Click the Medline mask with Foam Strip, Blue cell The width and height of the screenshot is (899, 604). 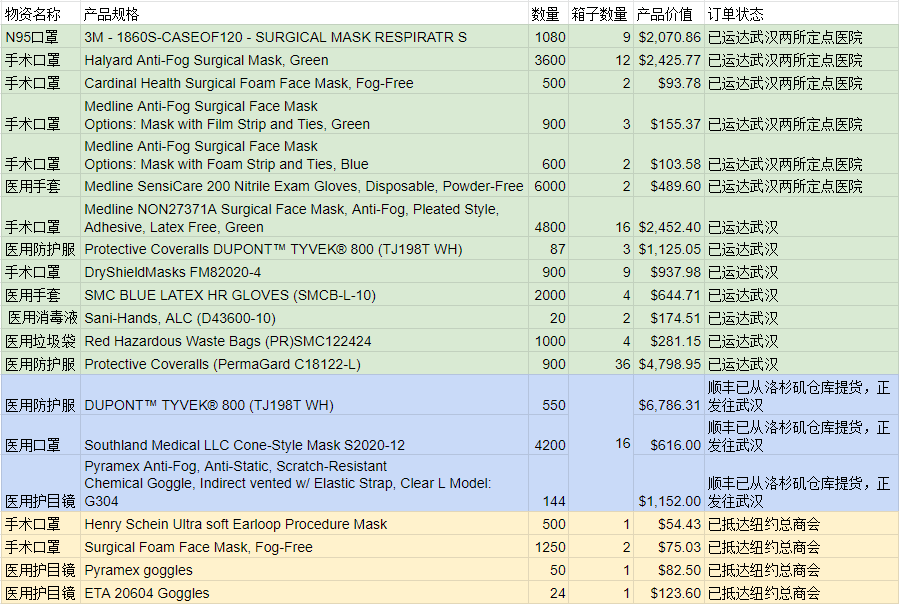point(304,154)
